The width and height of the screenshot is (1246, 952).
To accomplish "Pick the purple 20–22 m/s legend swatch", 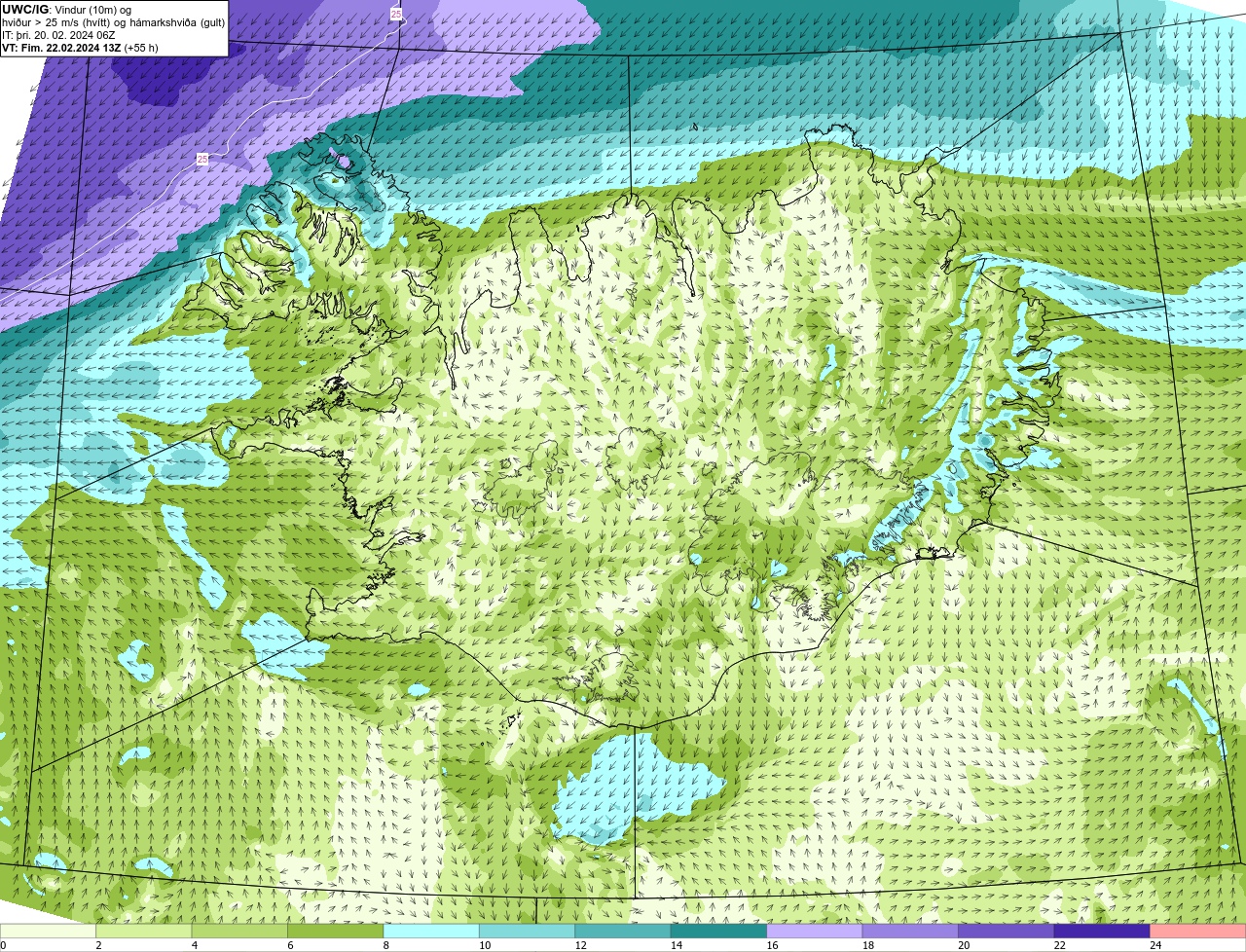I will [1007, 931].
